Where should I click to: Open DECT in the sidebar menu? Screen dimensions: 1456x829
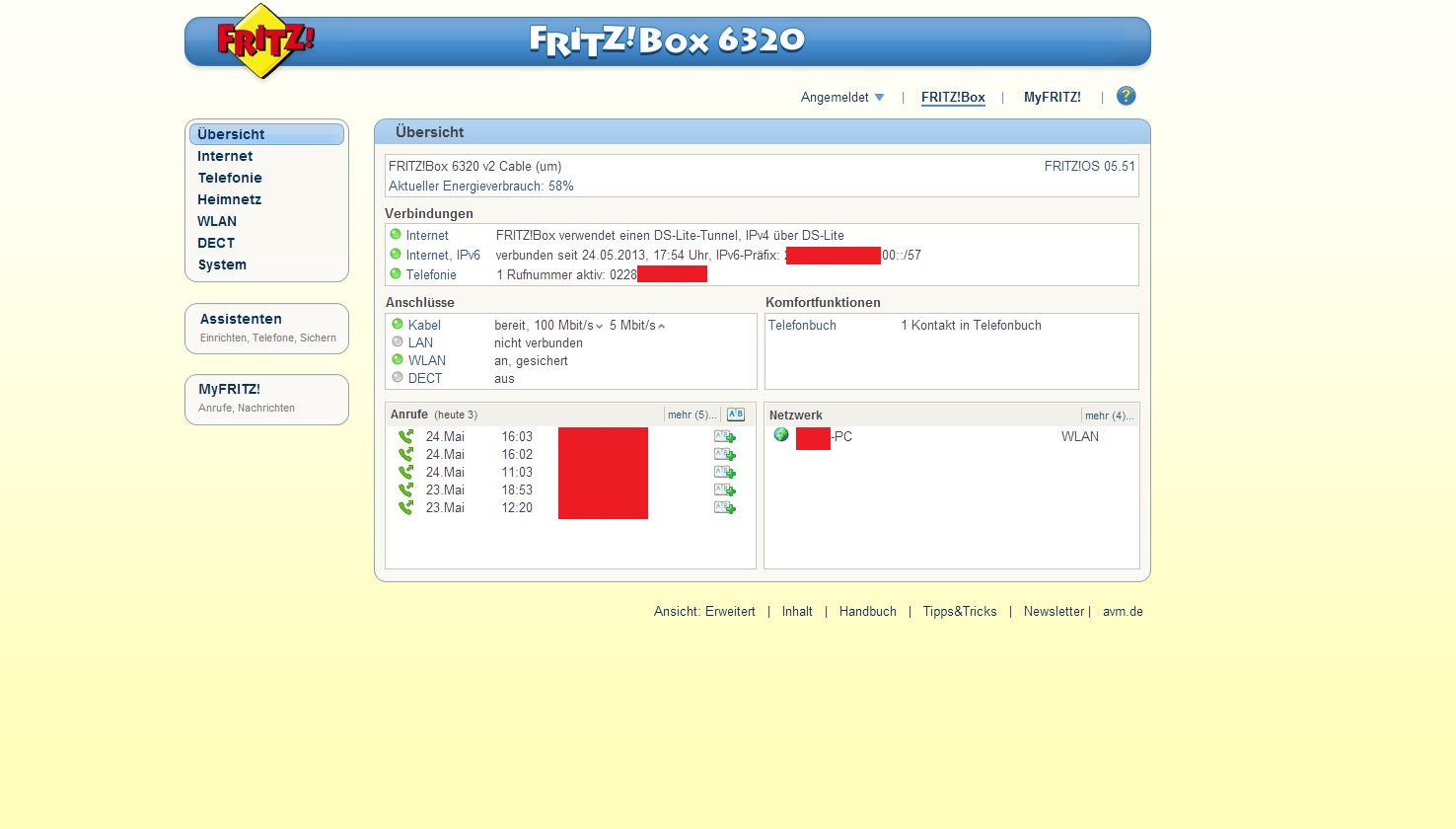pyautogui.click(x=216, y=243)
